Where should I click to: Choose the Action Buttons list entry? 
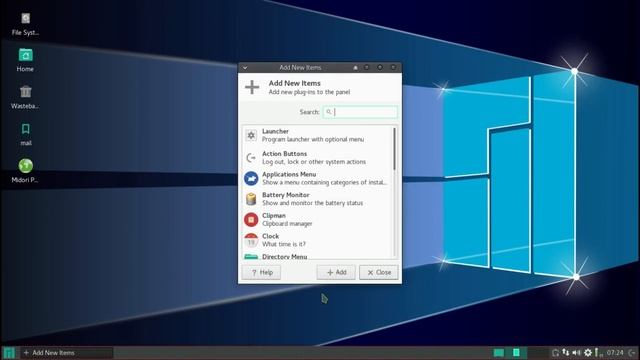[317, 158]
